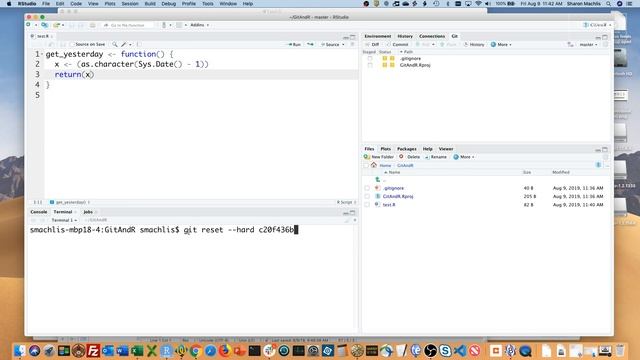Check the .gitignore box in Files pane
640x360 pixels.
pyautogui.click(x=367, y=188)
